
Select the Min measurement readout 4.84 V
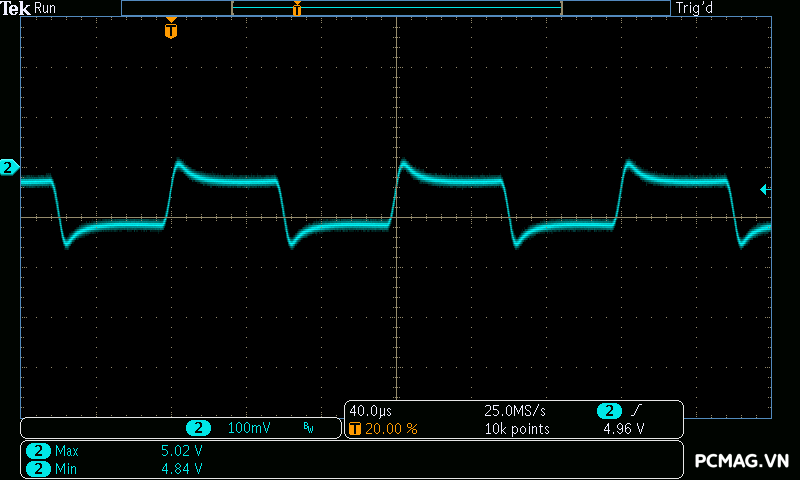(181, 468)
